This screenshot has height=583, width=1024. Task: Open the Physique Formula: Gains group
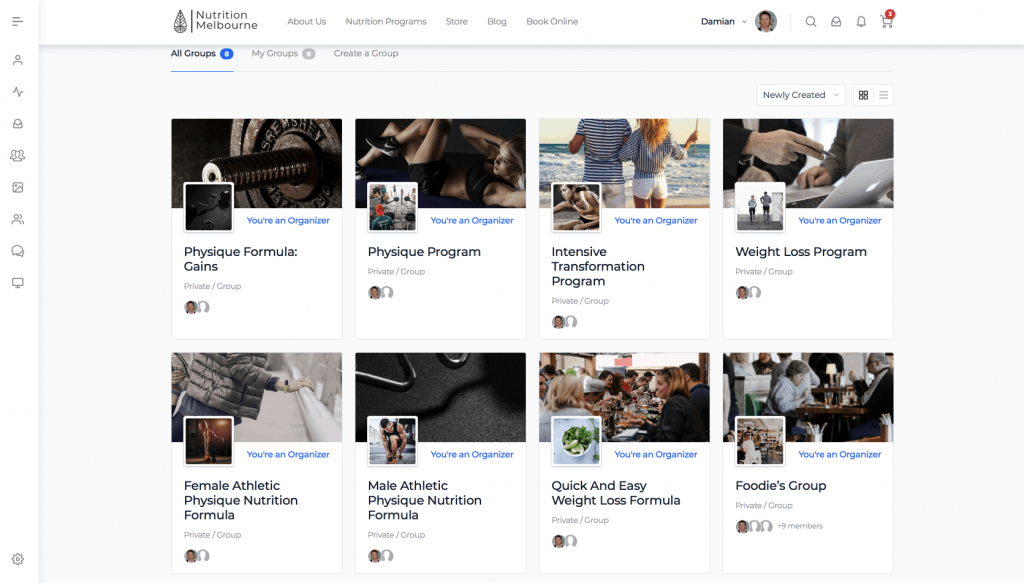click(x=240, y=259)
